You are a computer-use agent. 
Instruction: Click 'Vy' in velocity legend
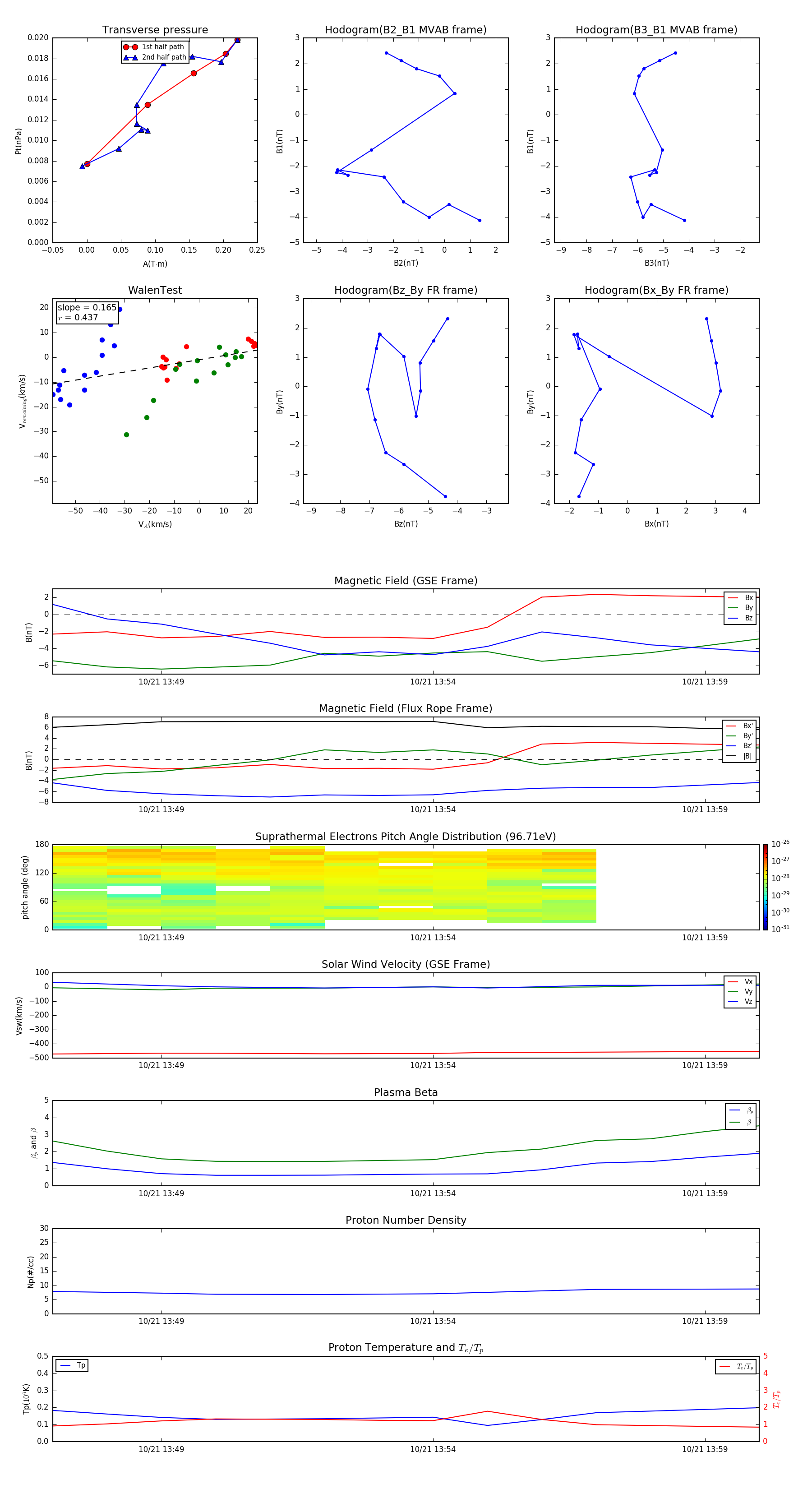pos(741,991)
